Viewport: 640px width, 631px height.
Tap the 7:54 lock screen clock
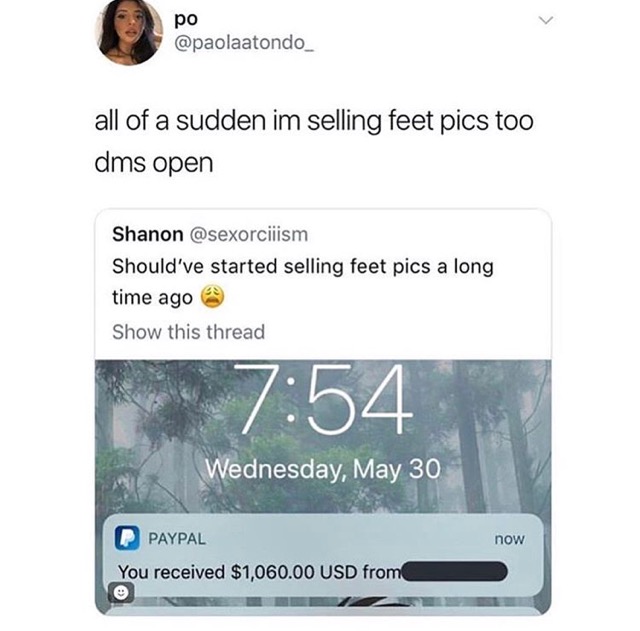point(323,400)
